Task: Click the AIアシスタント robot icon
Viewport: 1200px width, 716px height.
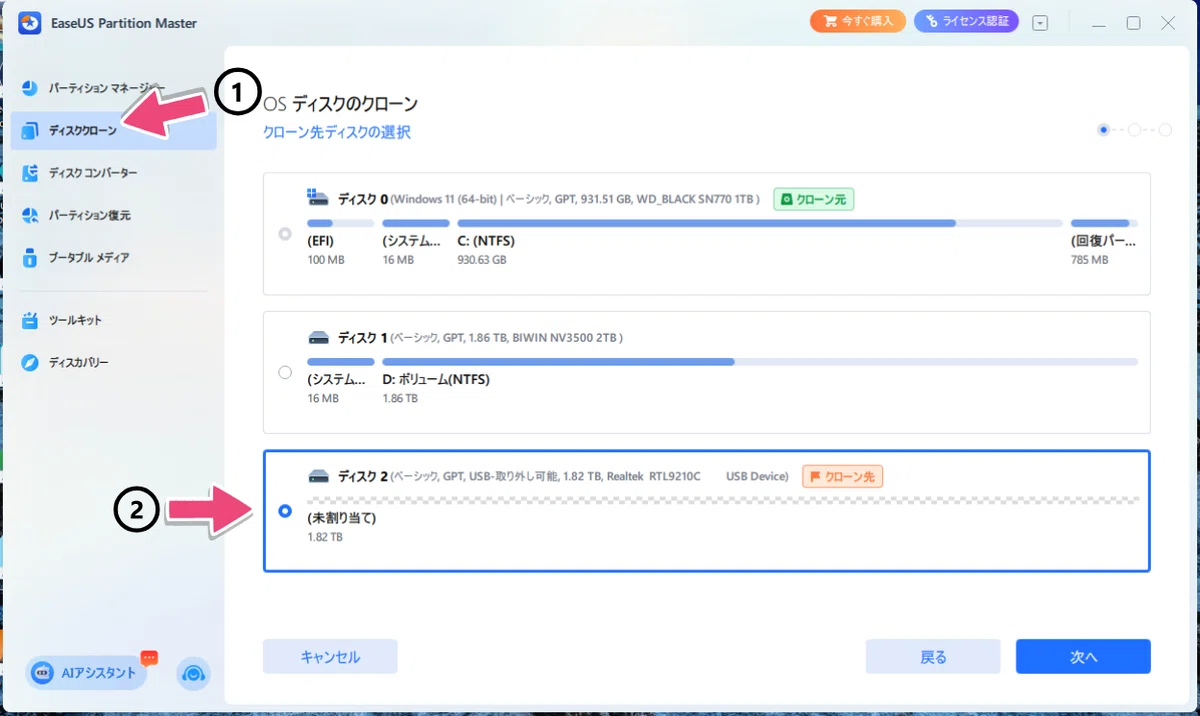Action: pos(43,673)
